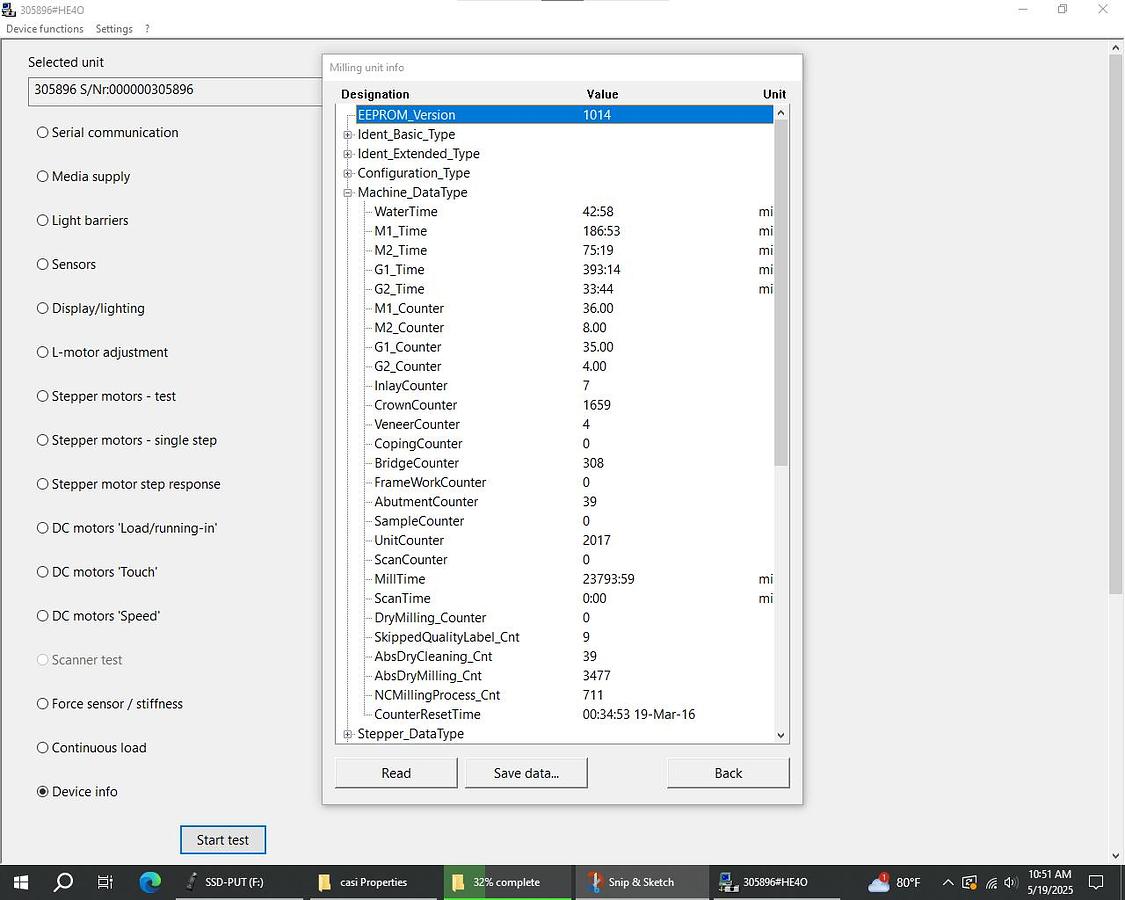Open Windows Start menu
The image size is (1125, 900).
[20, 882]
